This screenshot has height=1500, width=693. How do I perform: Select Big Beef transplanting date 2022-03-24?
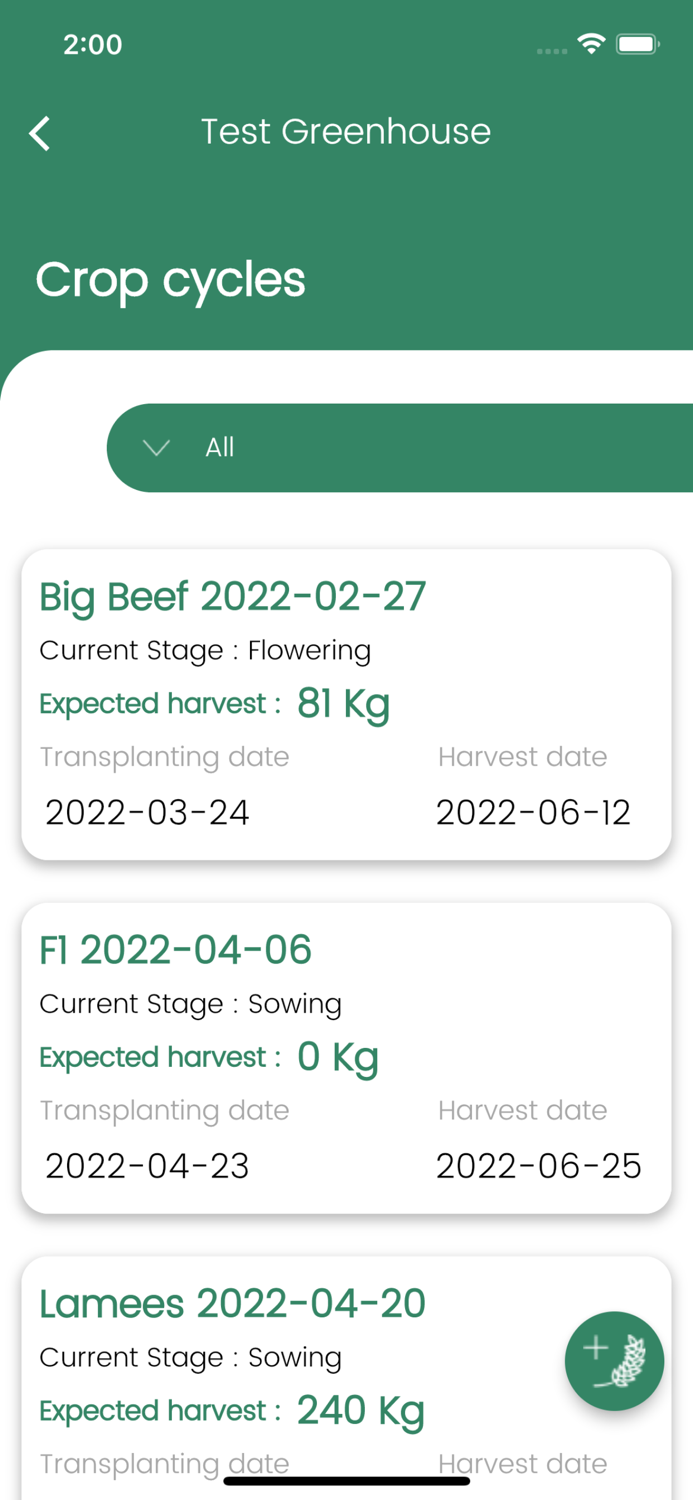pos(147,812)
